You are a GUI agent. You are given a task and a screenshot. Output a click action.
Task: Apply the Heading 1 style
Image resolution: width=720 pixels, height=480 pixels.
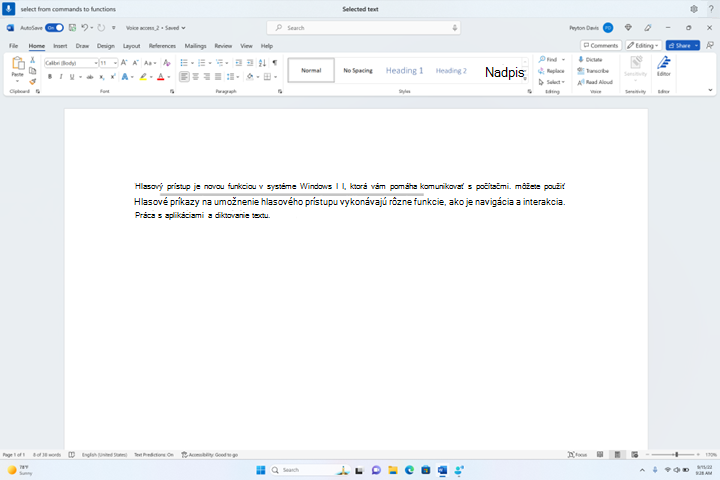(404, 70)
